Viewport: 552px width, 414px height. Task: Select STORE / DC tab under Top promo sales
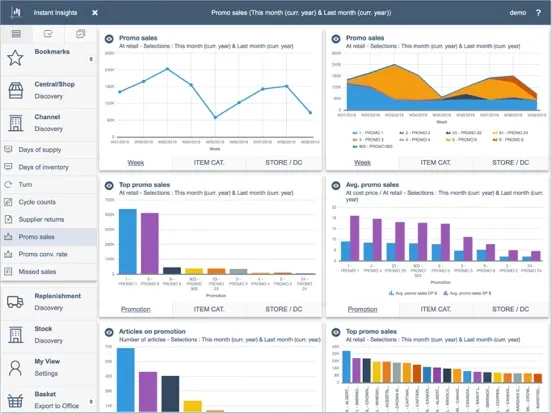(x=284, y=309)
